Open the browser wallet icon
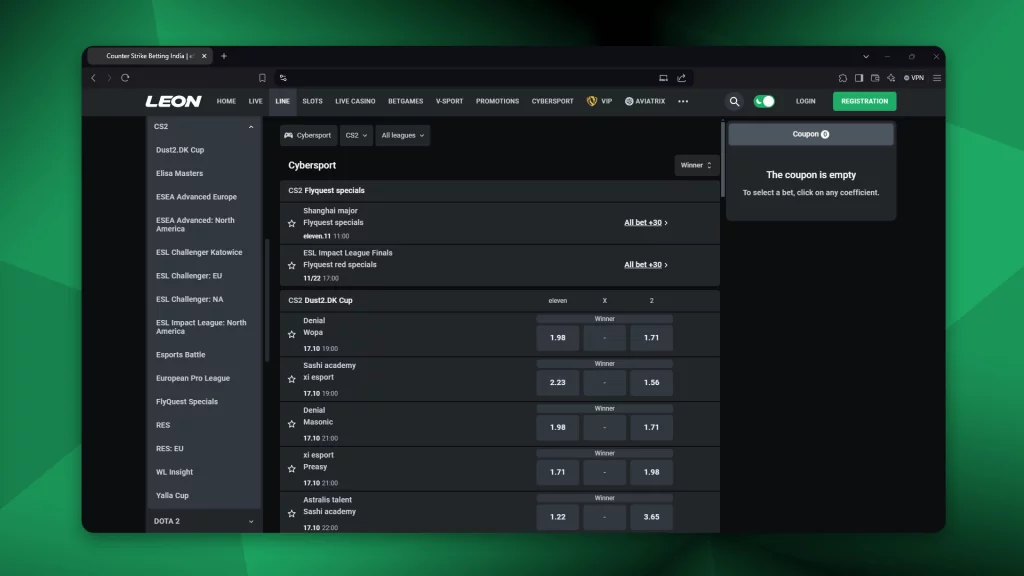Image resolution: width=1024 pixels, height=576 pixels. point(875,78)
